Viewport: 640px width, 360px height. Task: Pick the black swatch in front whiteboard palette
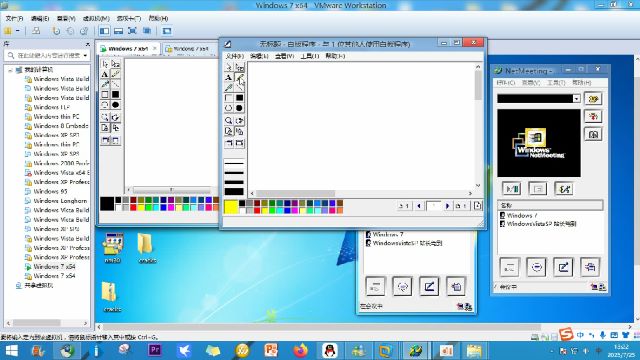242,203
